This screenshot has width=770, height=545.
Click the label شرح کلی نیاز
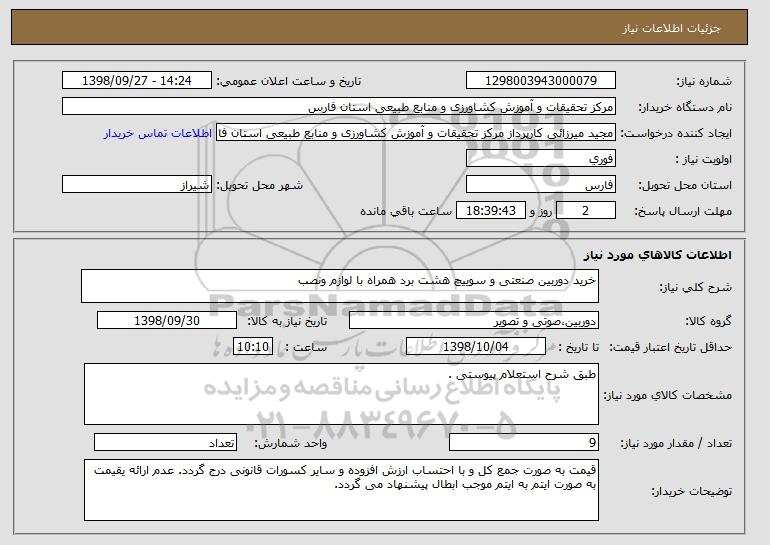tap(695, 287)
